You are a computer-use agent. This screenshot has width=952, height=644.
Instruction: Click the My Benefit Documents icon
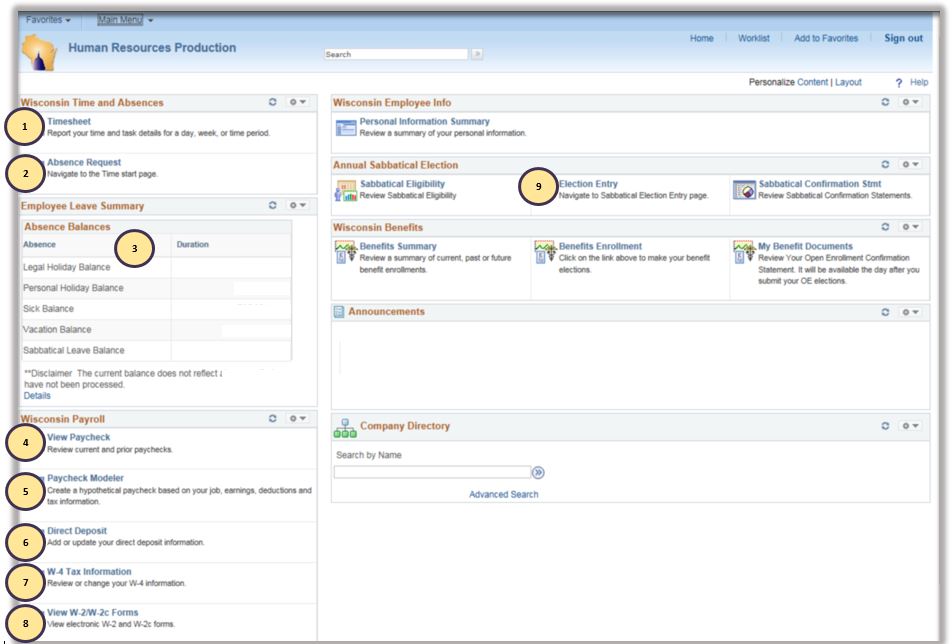pyautogui.click(x=742, y=249)
